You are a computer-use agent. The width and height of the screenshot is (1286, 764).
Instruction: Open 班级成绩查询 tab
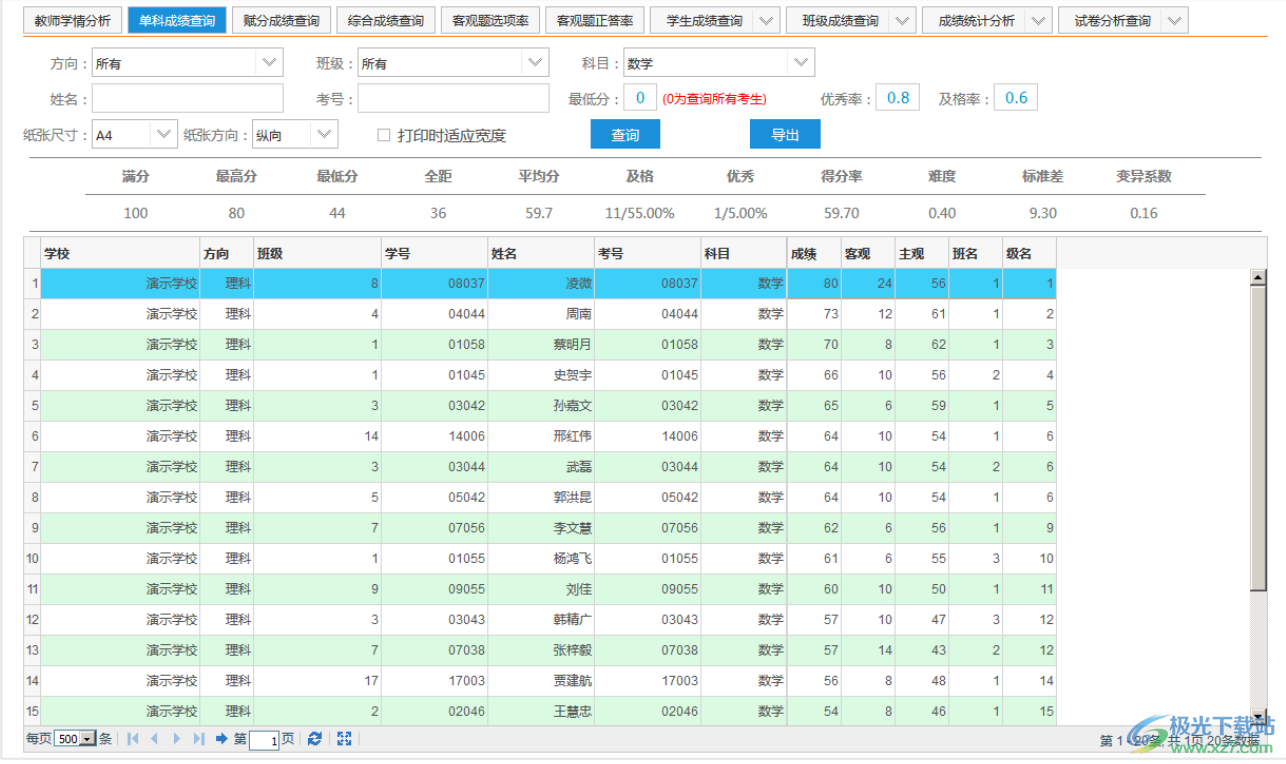tap(840, 20)
